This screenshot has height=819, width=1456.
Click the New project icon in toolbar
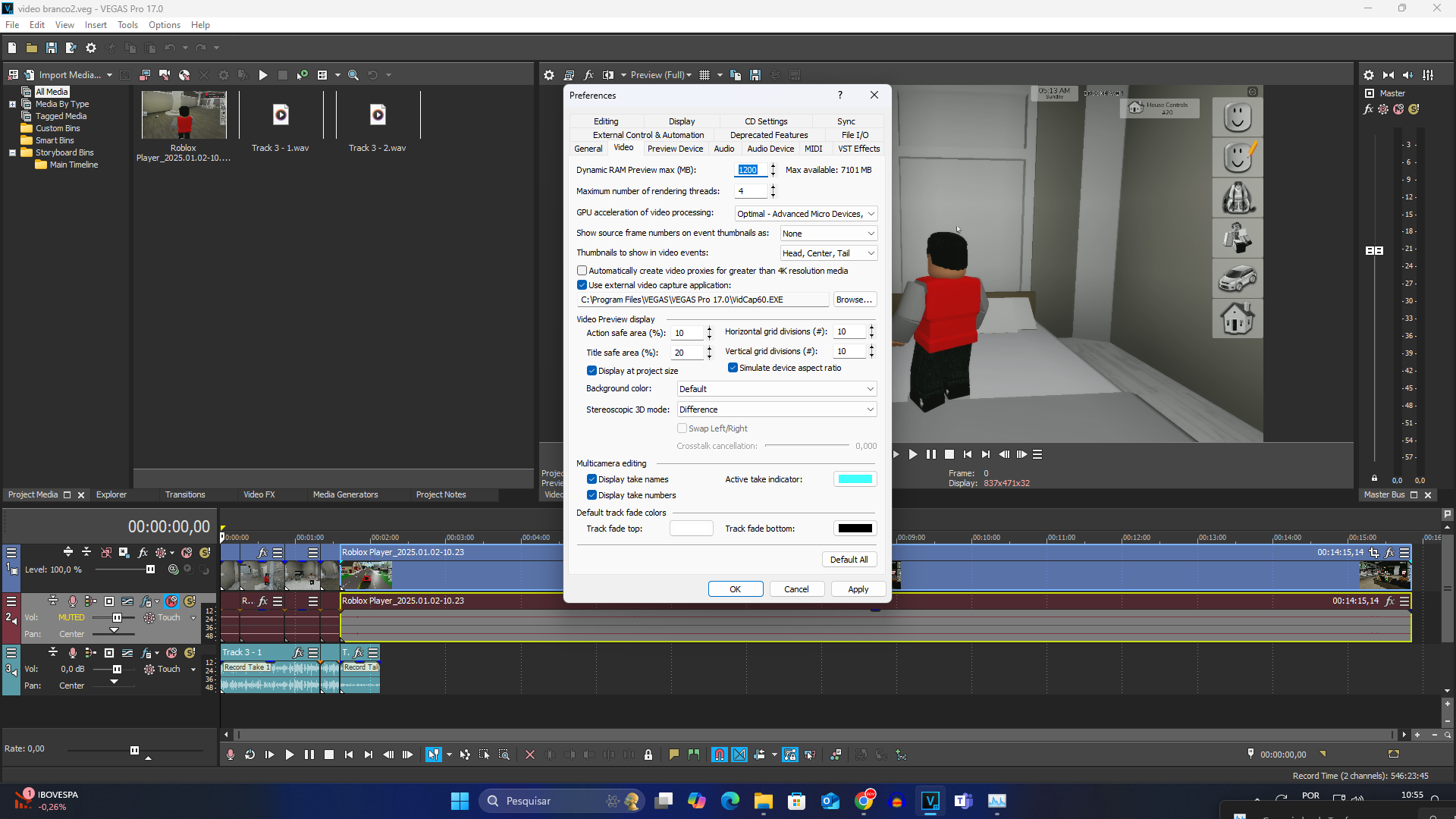12,48
